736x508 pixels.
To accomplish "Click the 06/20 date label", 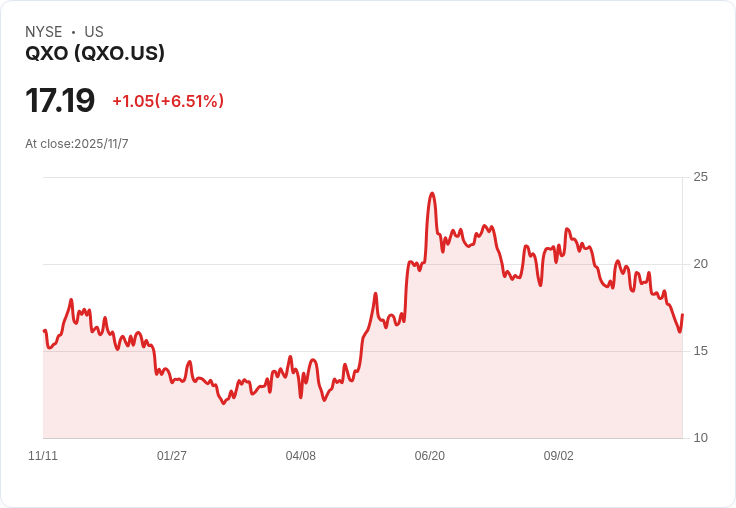I will coord(429,455).
